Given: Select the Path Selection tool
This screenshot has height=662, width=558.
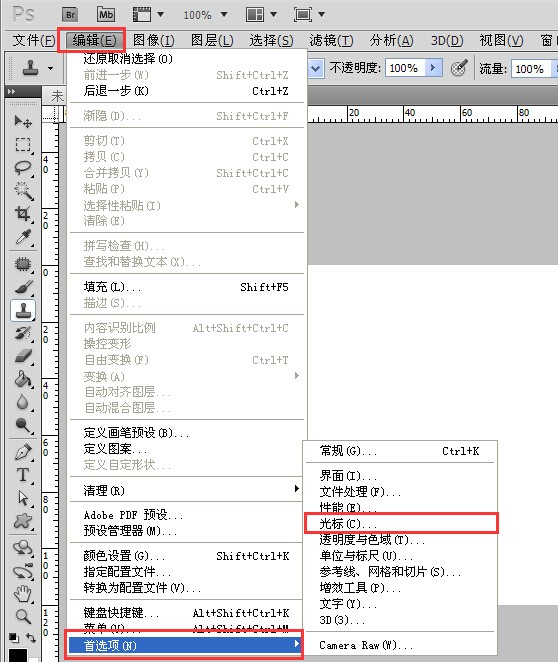Looking at the screenshot, I should coord(23,498).
